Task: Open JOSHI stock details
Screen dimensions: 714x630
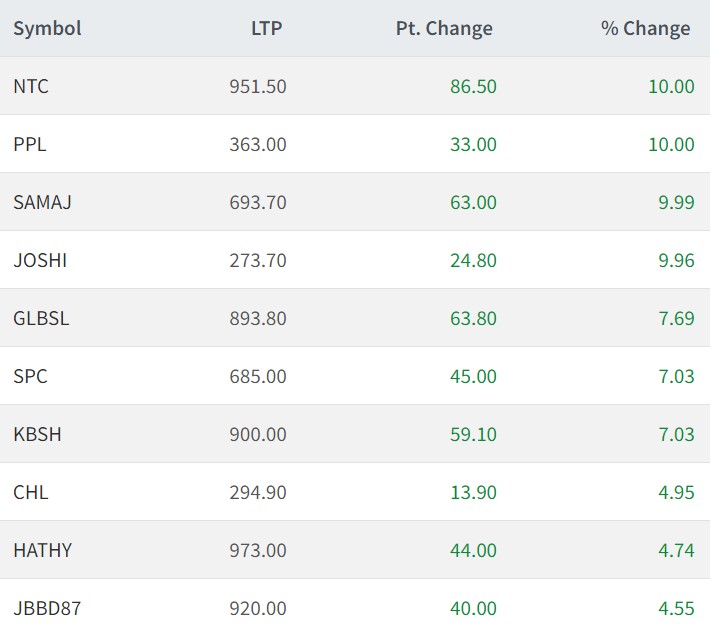Action: 40,261
